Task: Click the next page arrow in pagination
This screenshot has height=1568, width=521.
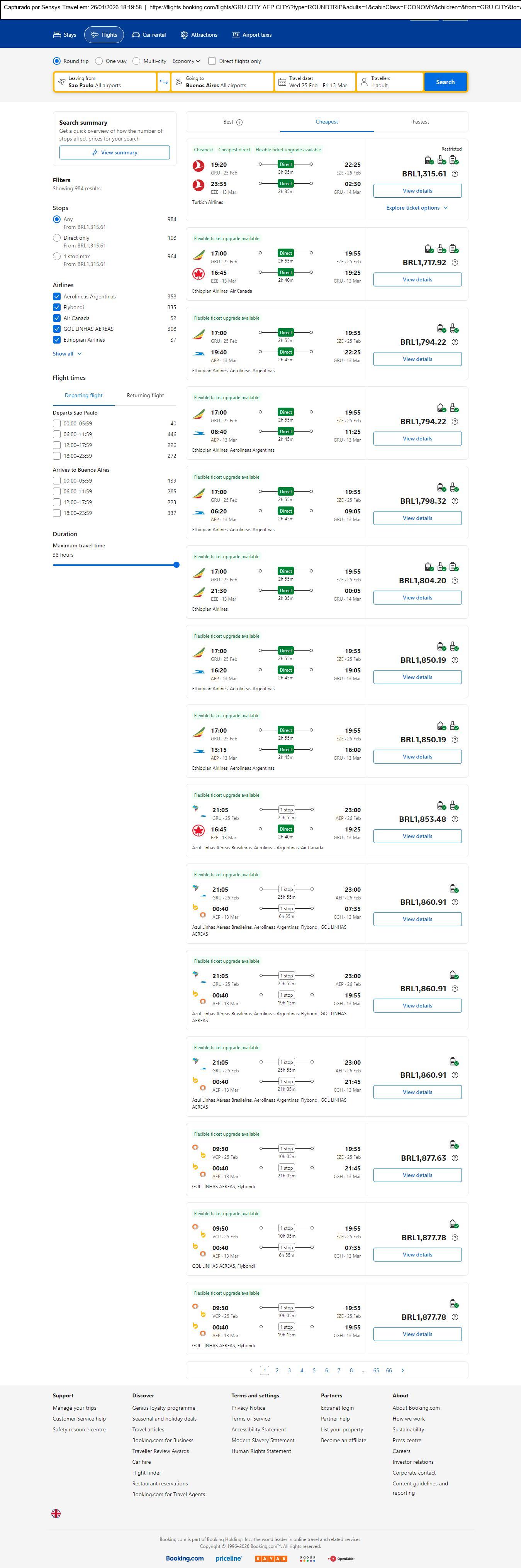Action: (402, 1370)
